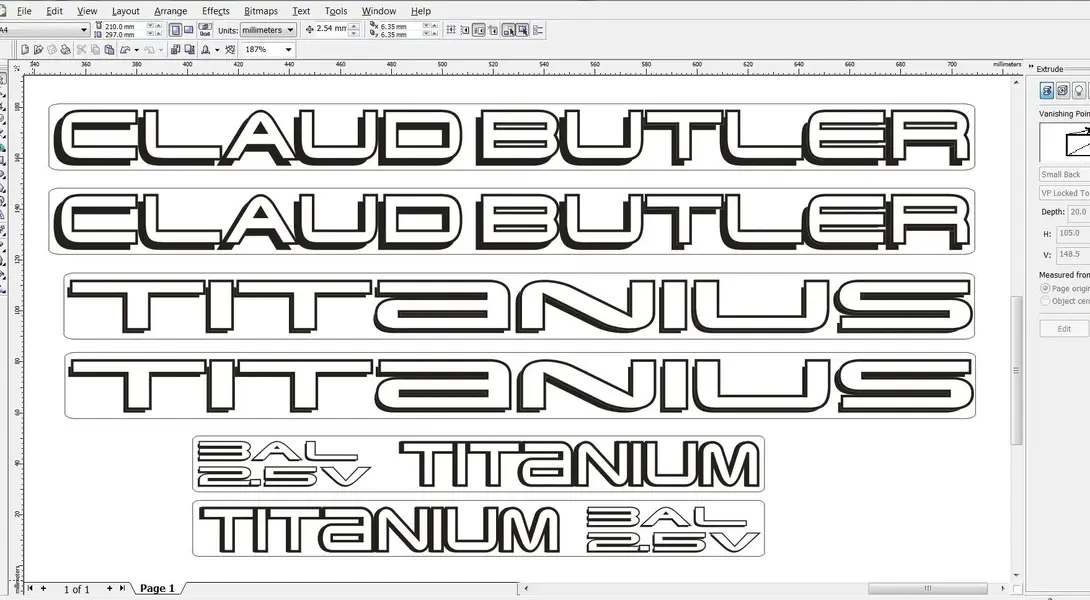Go to the first page
Screen dimensions: 1090x600
(x=30, y=588)
